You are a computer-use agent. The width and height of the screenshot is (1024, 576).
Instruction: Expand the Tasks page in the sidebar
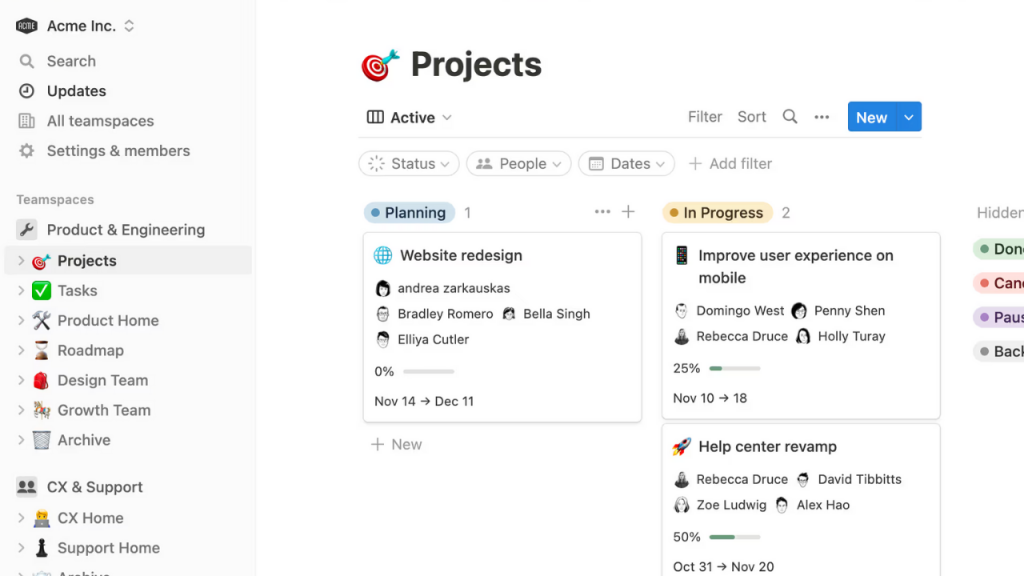tap(21, 291)
